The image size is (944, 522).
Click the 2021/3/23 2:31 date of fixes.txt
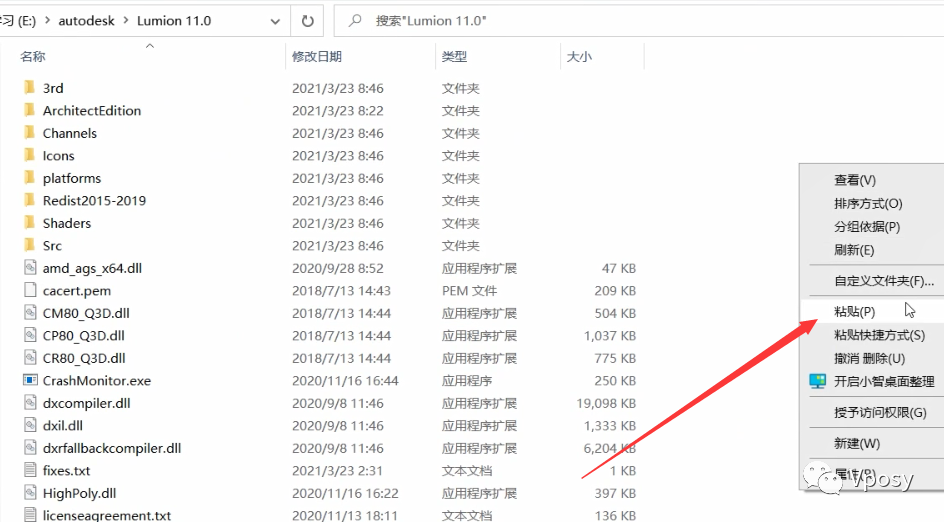337,470
